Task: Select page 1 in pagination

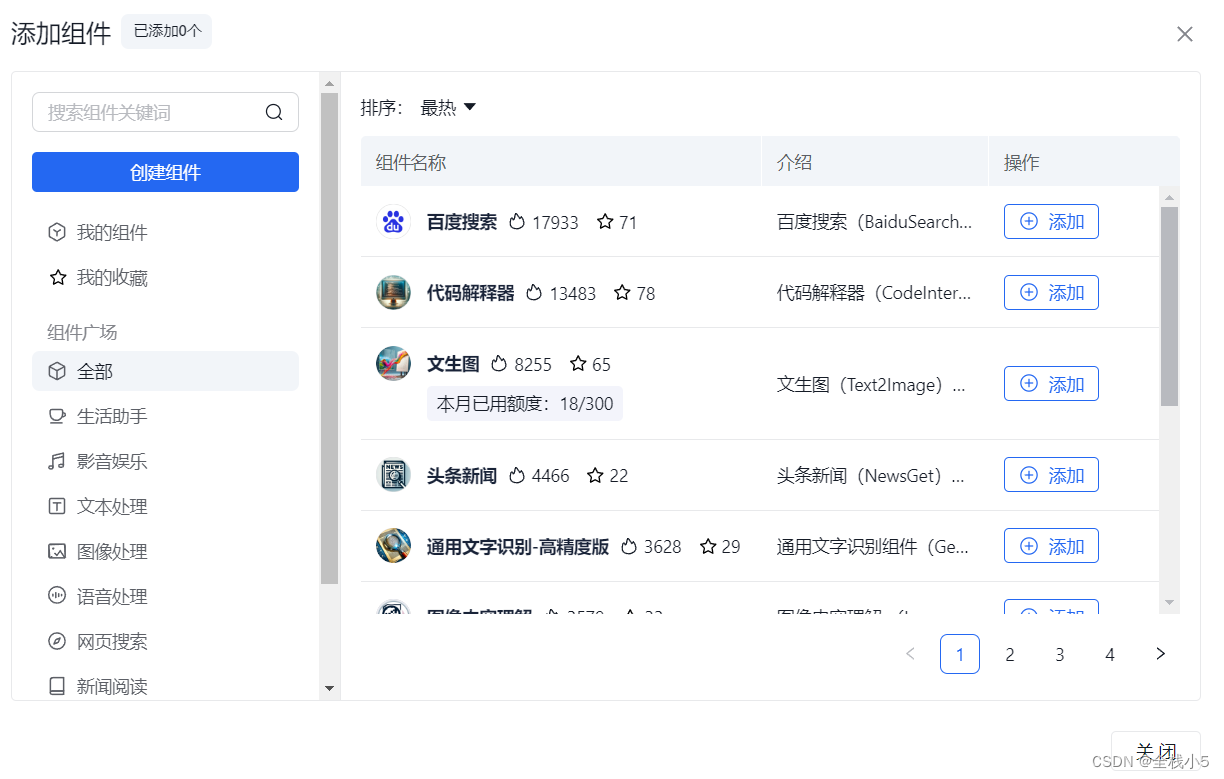Action: pyautogui.click(x=960, y=654)
